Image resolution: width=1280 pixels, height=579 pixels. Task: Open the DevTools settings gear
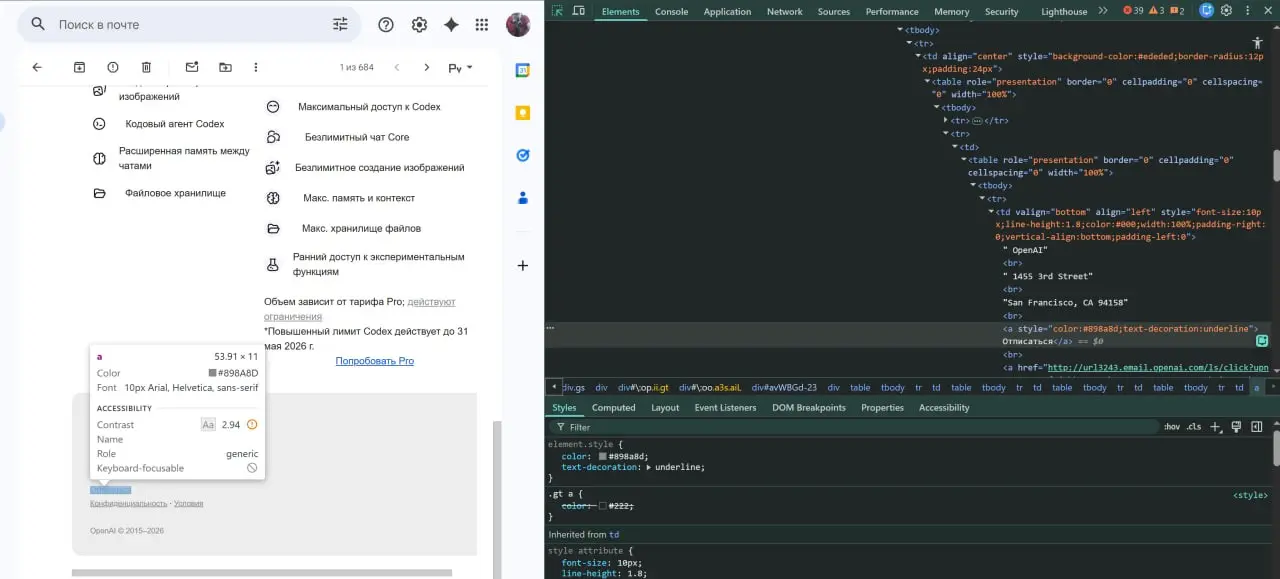click(1226, 11)
